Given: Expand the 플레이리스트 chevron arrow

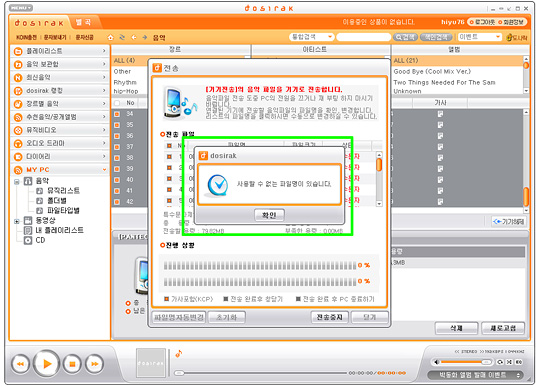Looking at the screenshot, I should pos(104,51).
